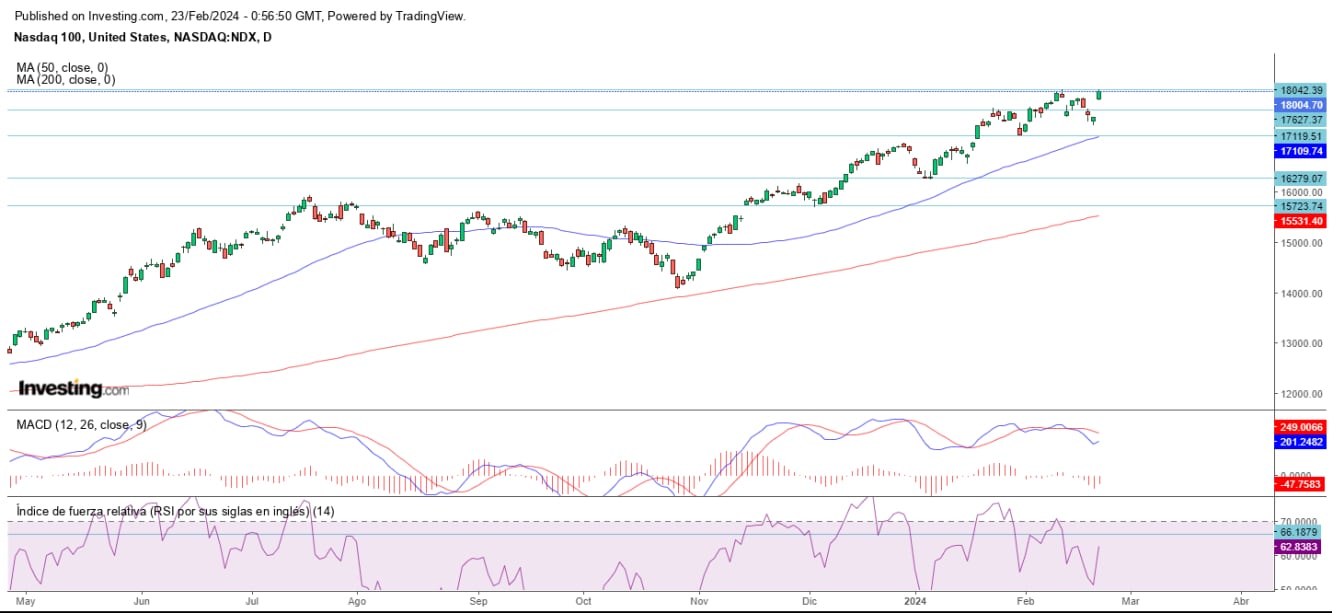
Task: Click the 'Published on Investing.com' header line
Action: point(242,16)
